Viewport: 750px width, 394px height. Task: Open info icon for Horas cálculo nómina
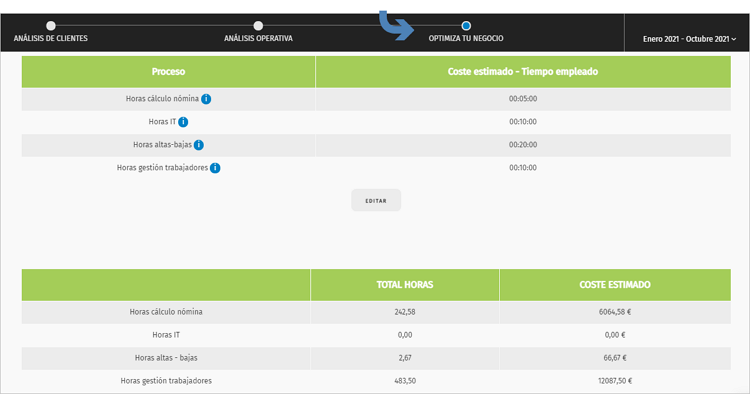[x=206, y=99]
